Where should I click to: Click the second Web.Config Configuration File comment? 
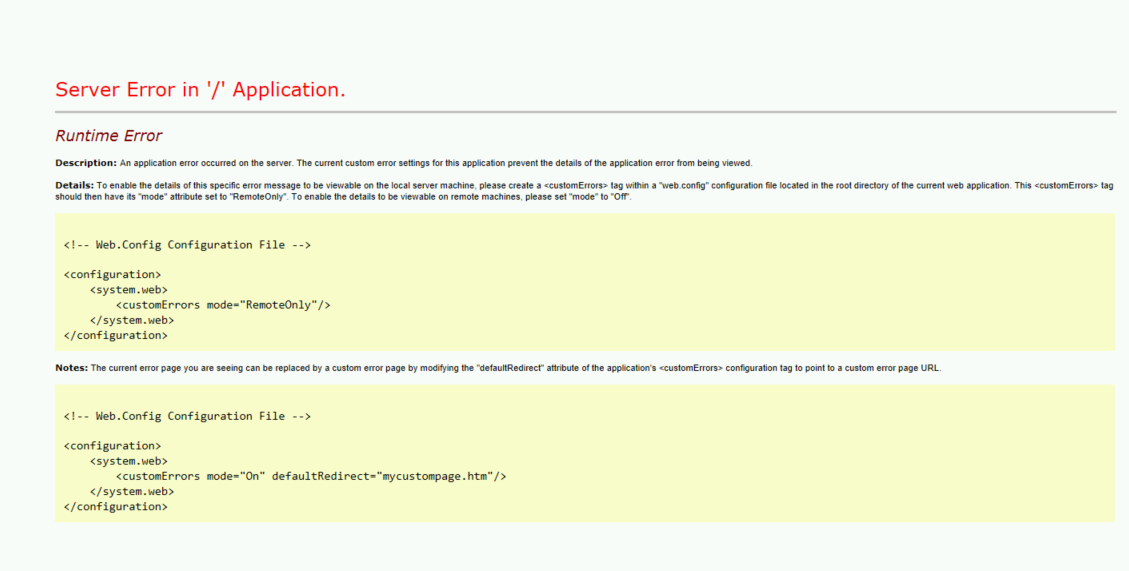(187, 416)
